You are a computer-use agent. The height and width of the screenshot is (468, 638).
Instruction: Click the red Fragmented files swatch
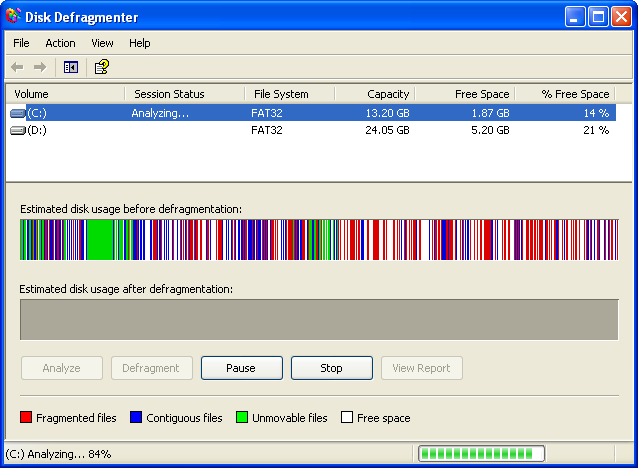coord(26,417)
